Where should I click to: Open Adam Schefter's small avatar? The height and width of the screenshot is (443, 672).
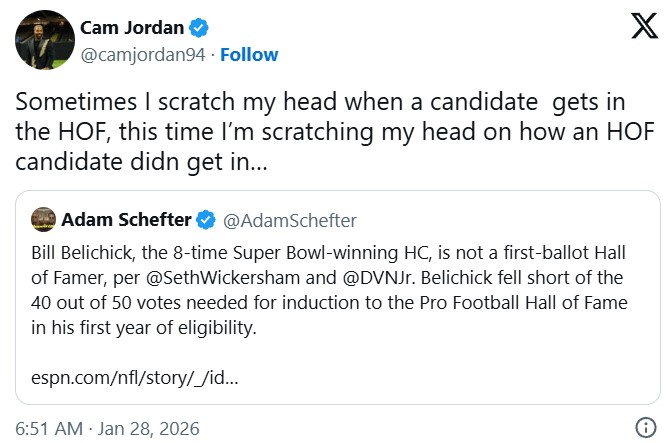pyautogui.click(x=43, y=220)
